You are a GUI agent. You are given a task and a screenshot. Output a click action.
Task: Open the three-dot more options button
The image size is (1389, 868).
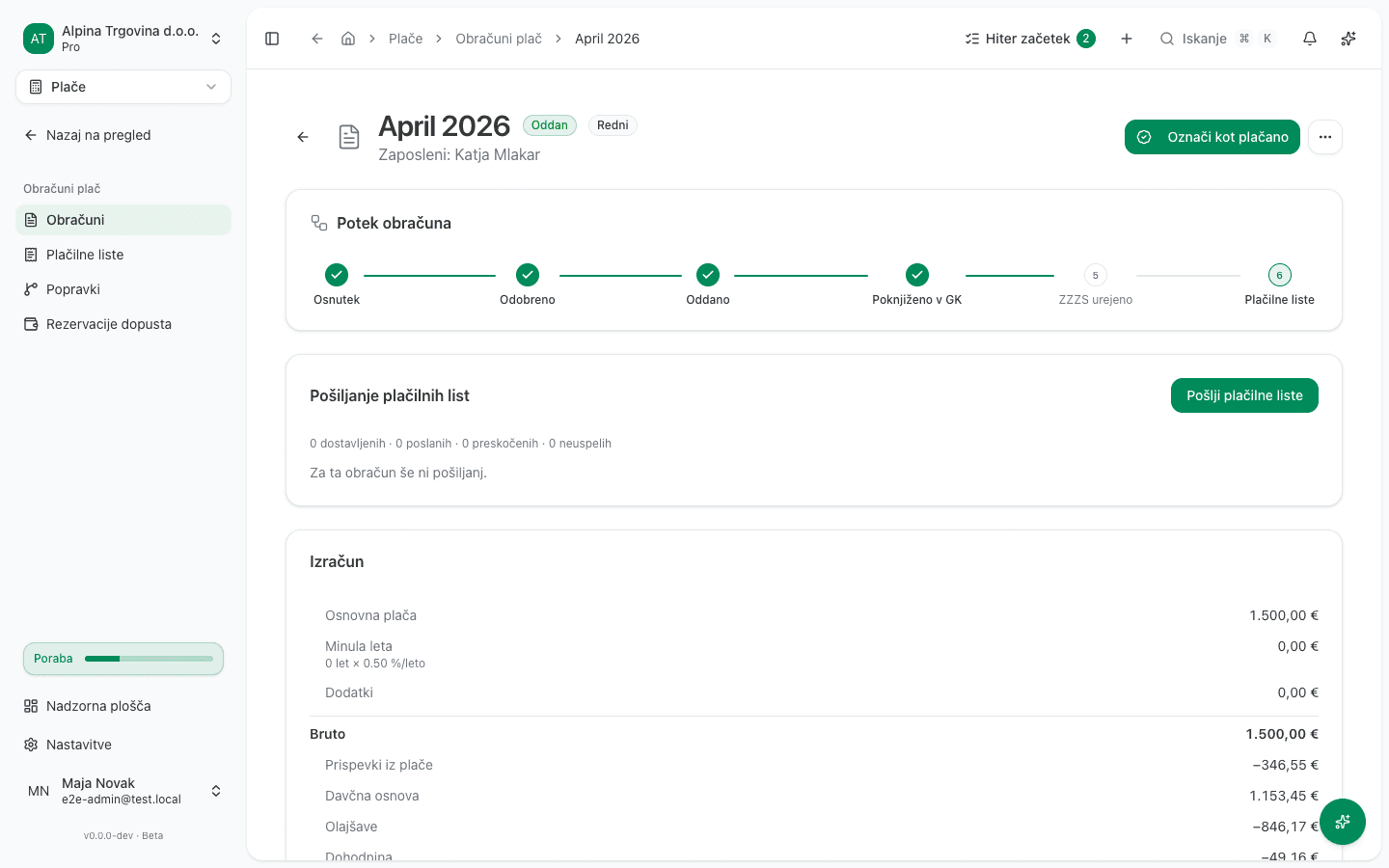coord(1325,137)
